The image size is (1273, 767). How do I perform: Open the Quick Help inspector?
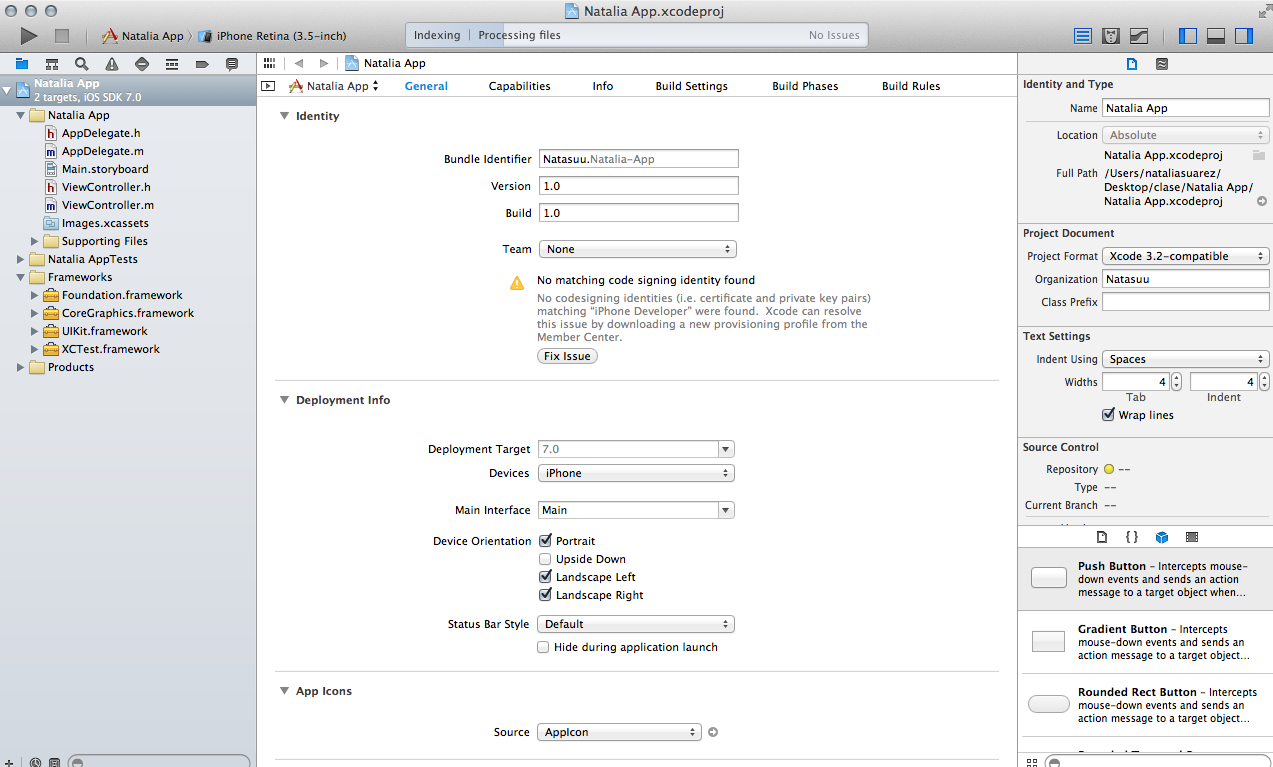(x=1161, y=64)
